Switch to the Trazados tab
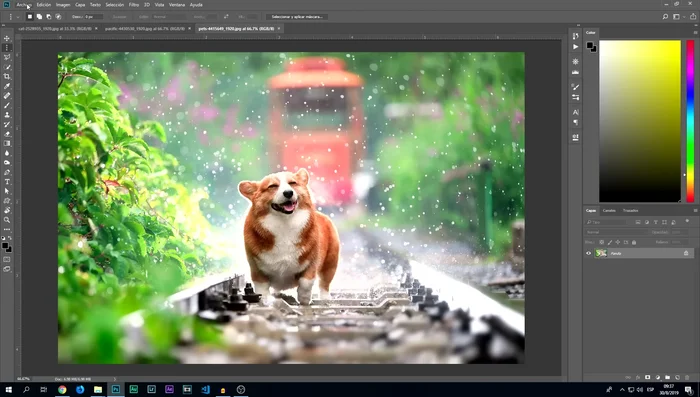700x397 pixels. pos(630,210)
